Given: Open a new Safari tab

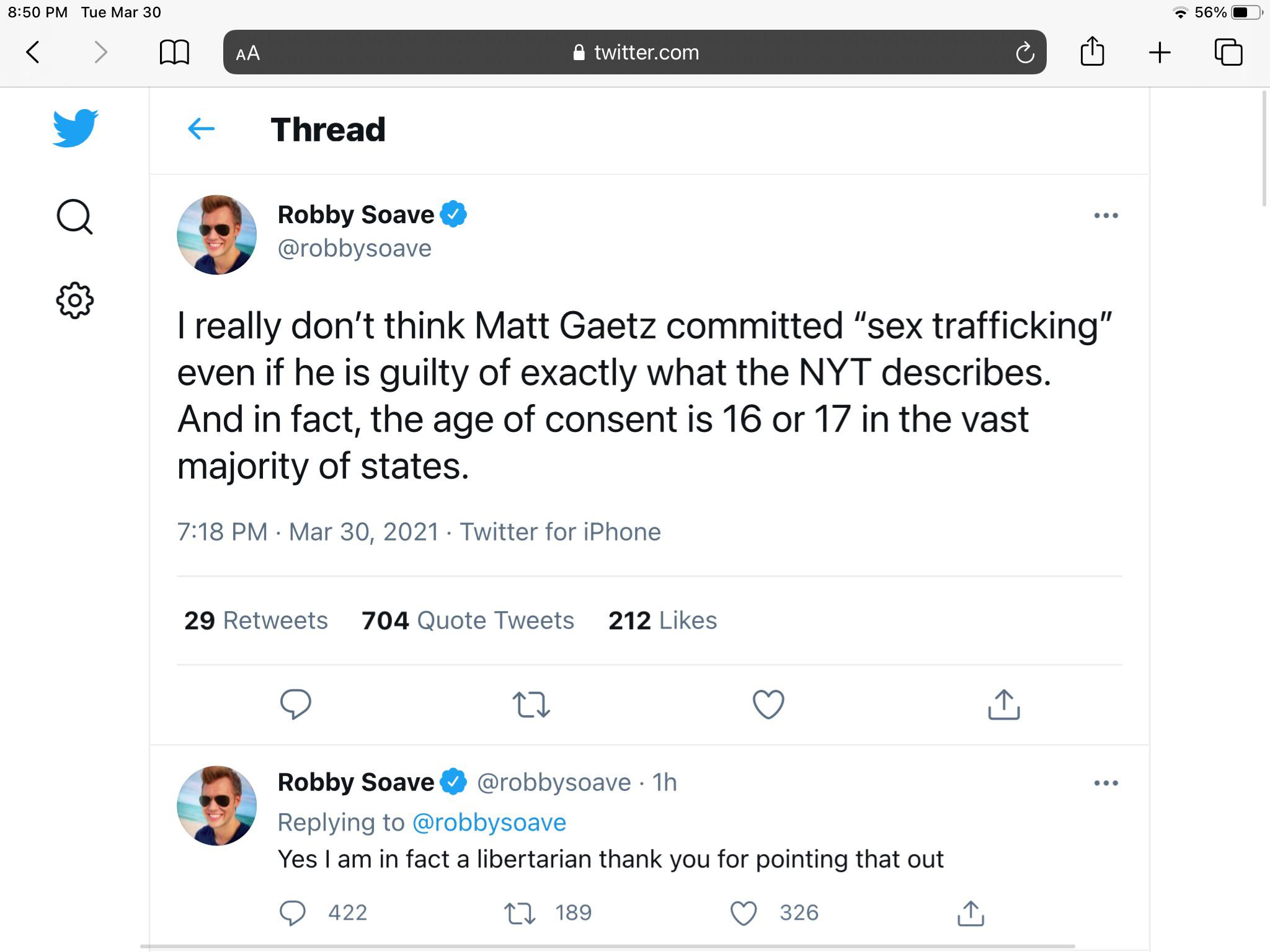Looking at the screenshot, I should click(1159, 52).
